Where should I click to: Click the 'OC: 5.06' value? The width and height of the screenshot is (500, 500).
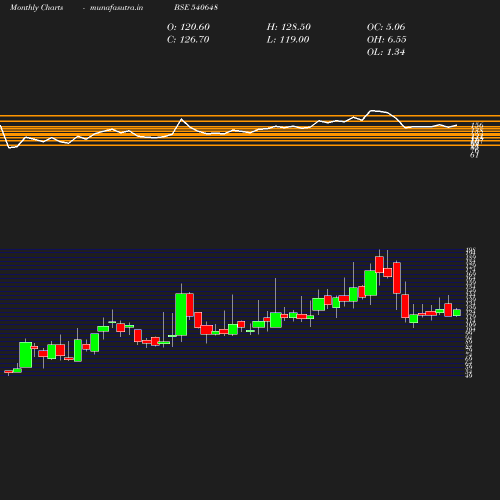pos(386,27)
